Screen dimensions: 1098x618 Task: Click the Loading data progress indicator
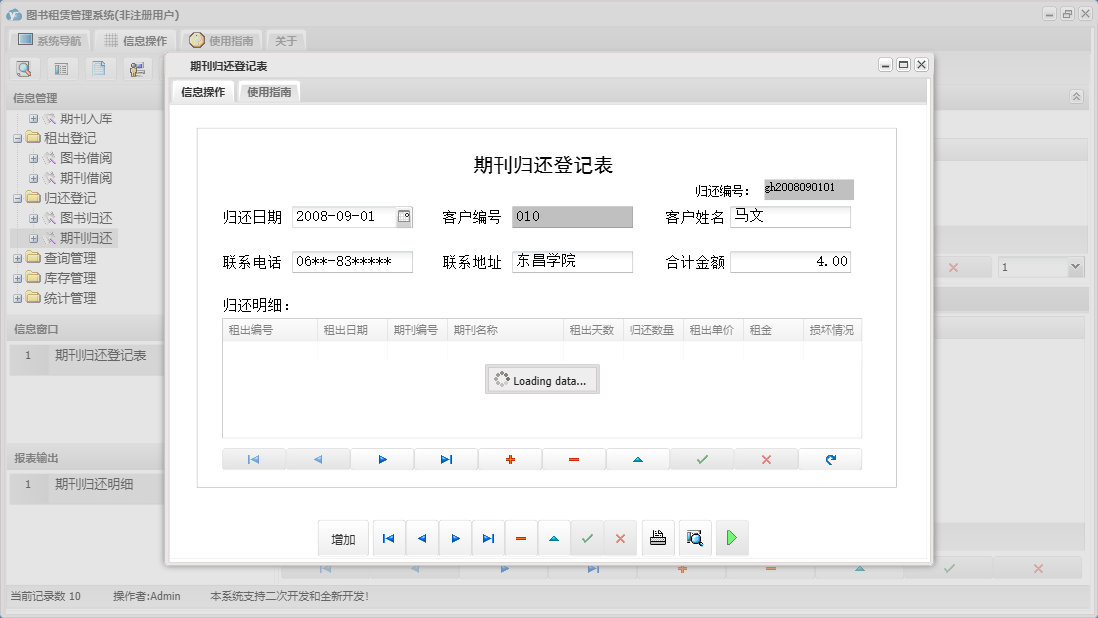(542, 379)
